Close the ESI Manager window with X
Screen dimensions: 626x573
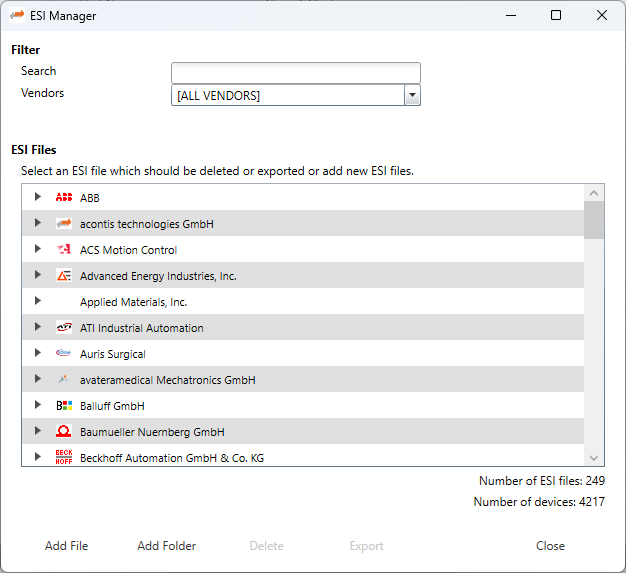click(602, 15)
